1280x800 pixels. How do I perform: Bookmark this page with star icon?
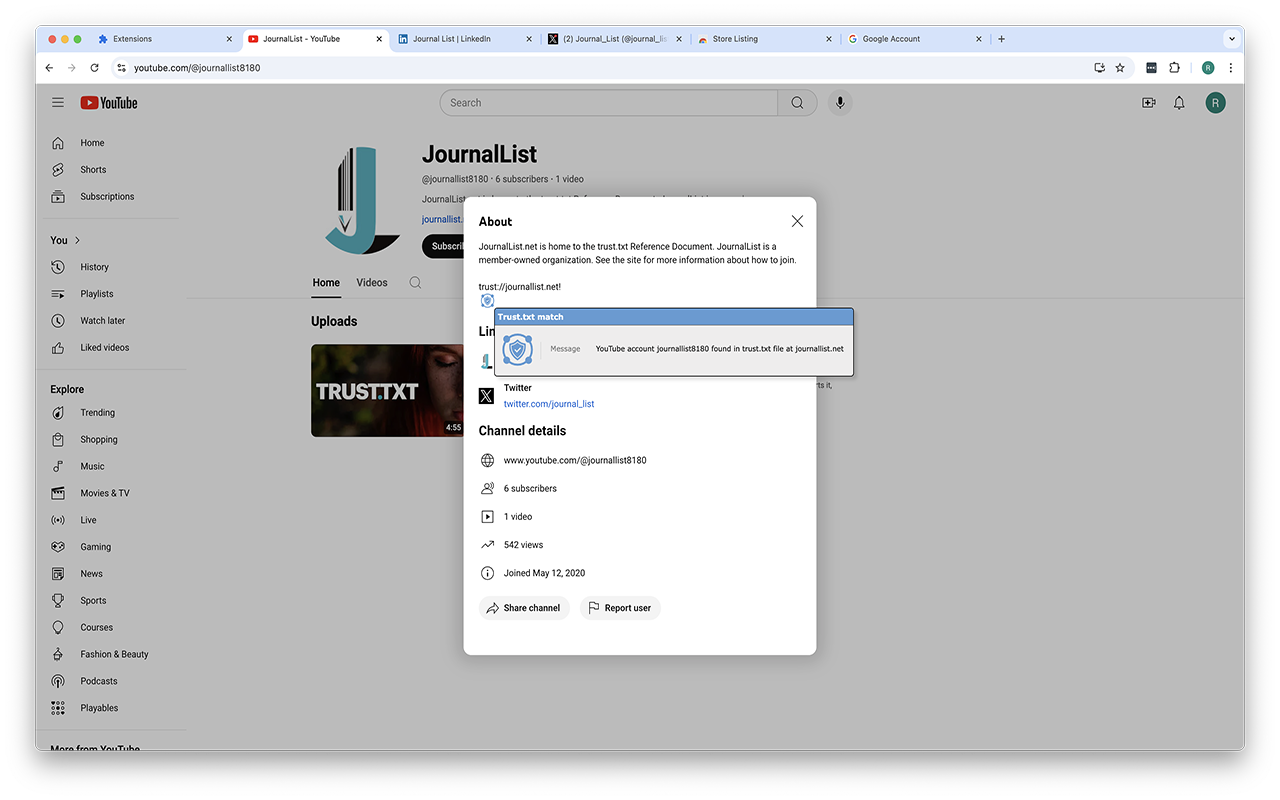point(1120,68)
